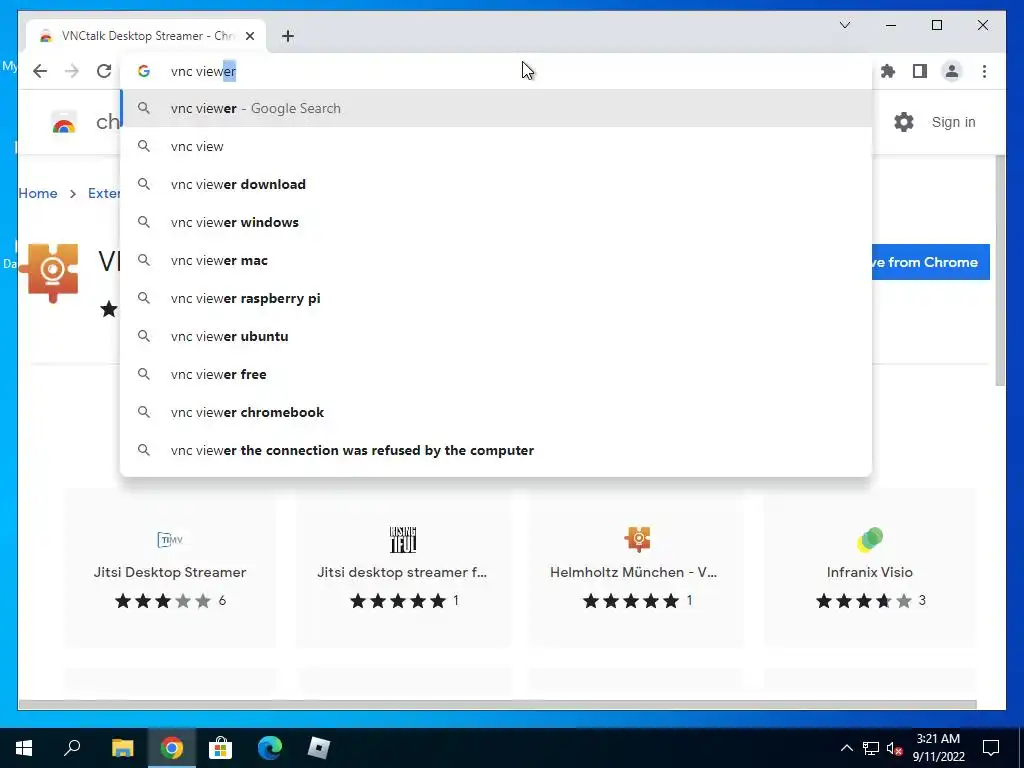The height and width of the screenshot is (768, 1024).
Task: Select 'vnc viewer download' suggestion
Action: pos(496,184)
